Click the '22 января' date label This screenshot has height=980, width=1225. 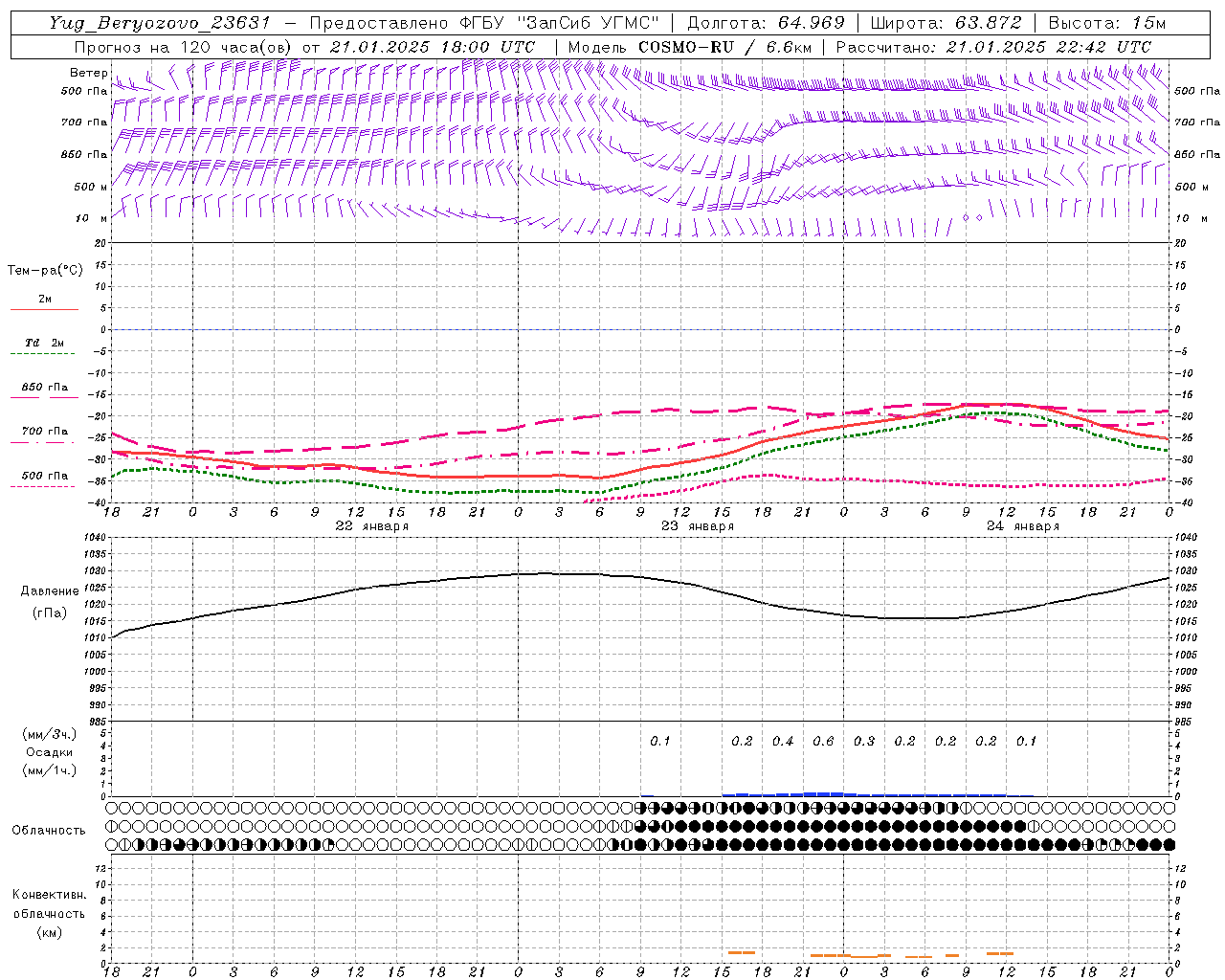[371, 526]
